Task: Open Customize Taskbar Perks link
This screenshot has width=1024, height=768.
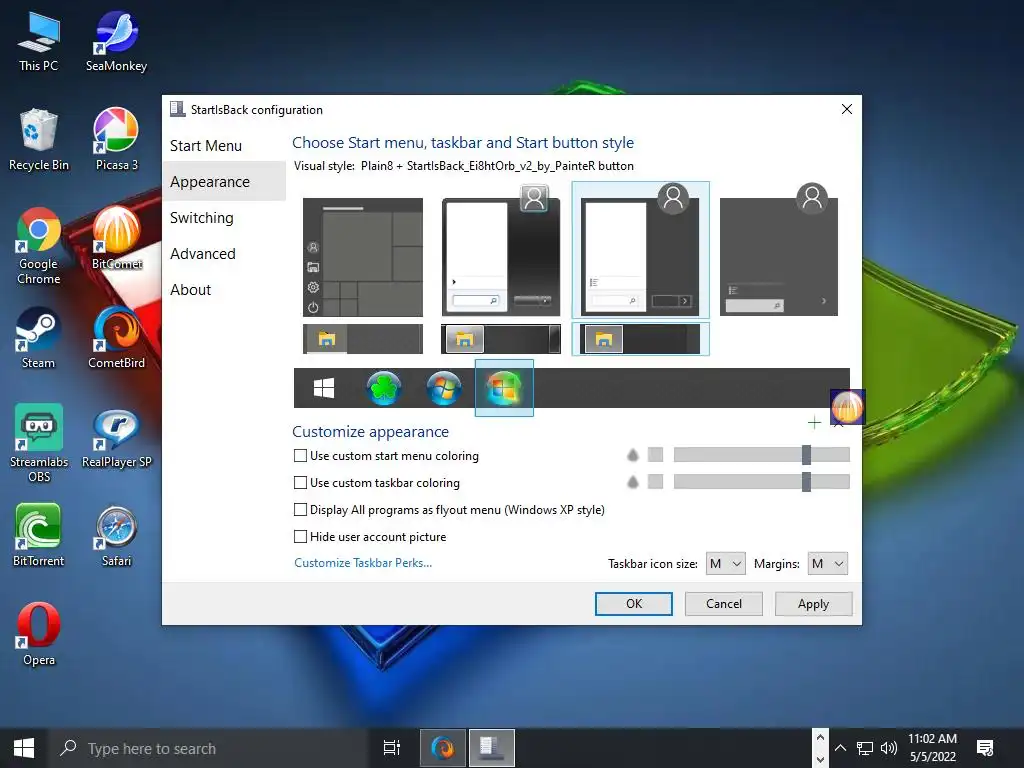Action: tap(363, 563)
